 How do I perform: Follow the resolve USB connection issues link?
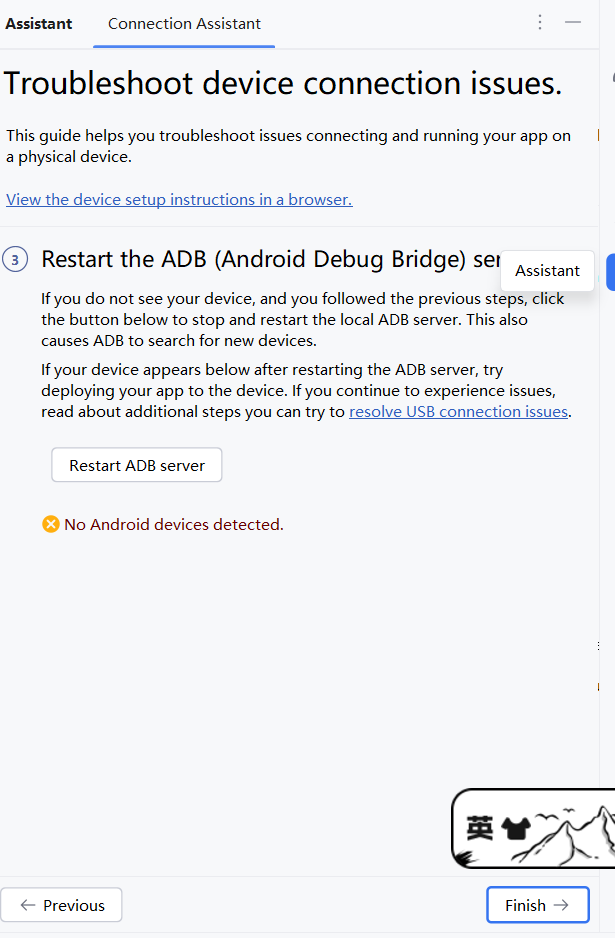458,411
